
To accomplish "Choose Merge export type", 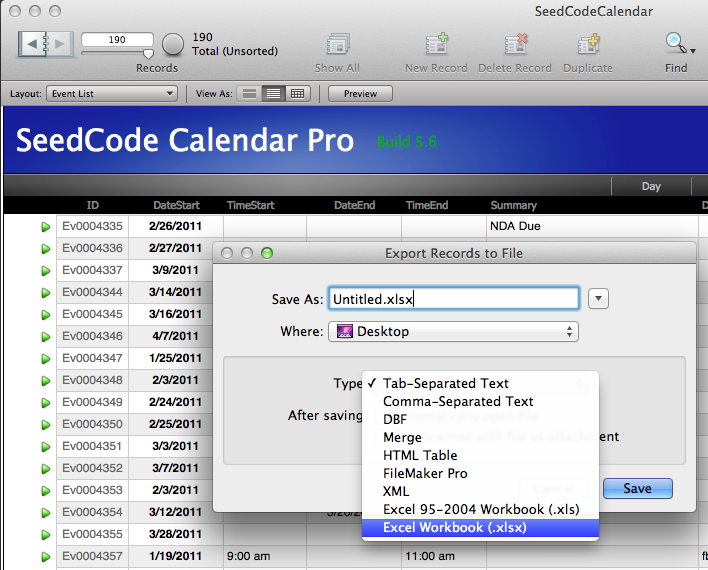I will point(480,438).
